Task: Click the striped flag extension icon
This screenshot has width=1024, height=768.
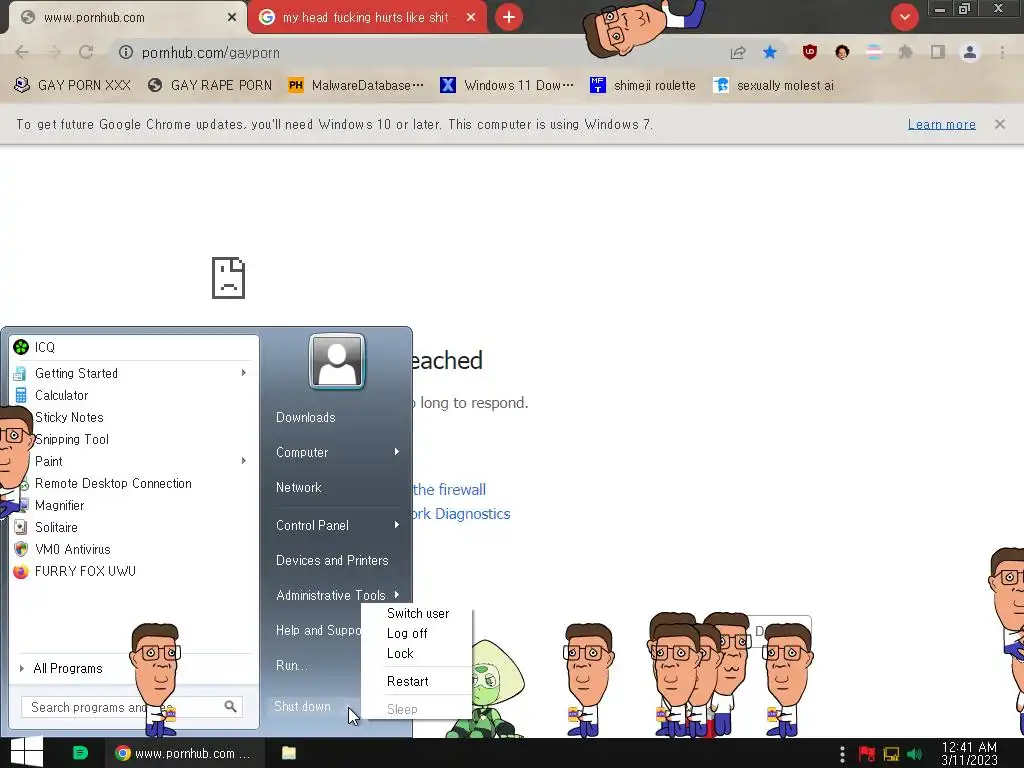Action: (x=874, y=52)
